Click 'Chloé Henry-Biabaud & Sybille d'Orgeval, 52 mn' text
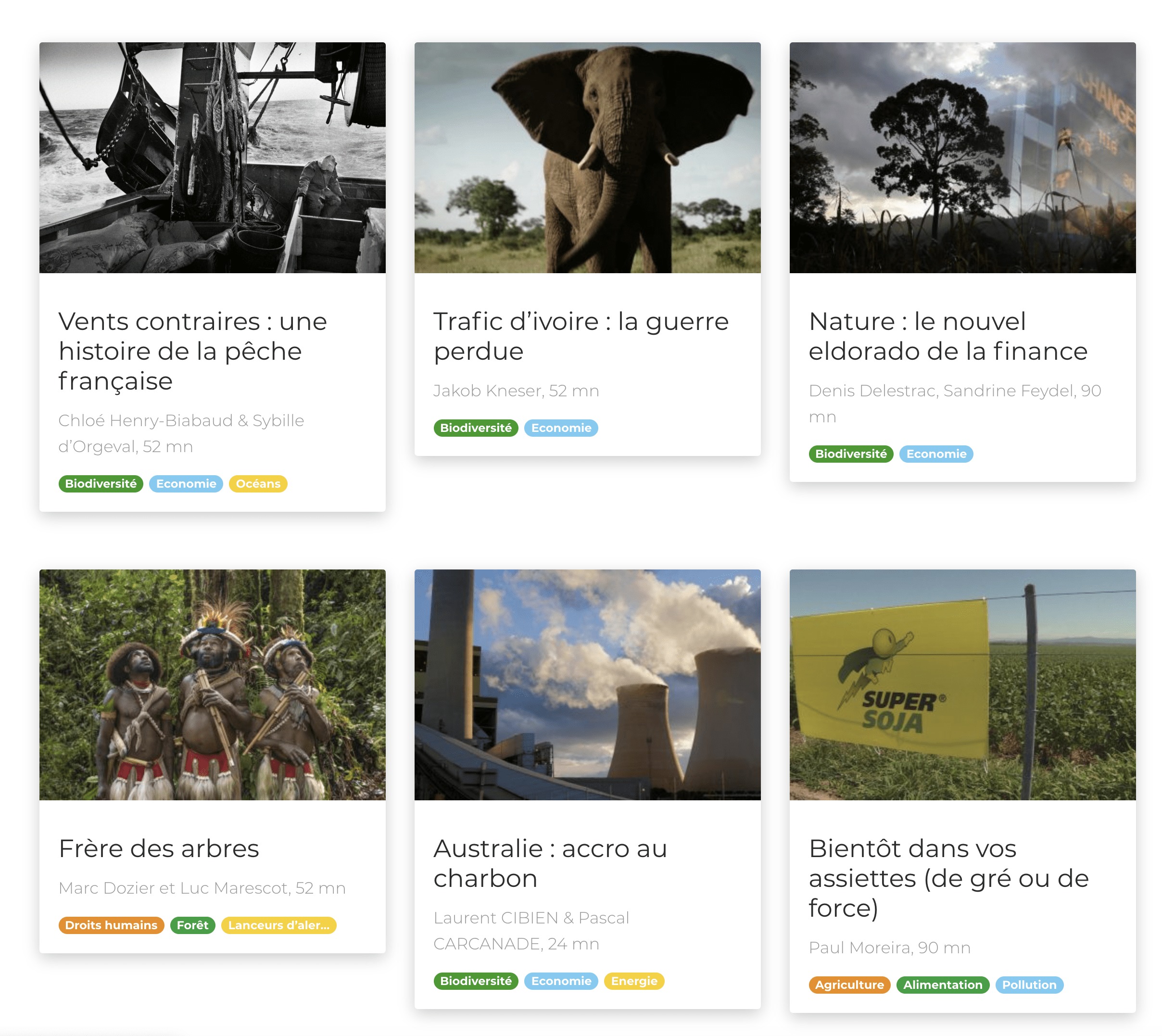The width and height of the screenshot is (1162, 1036). [x=181, y=434]
